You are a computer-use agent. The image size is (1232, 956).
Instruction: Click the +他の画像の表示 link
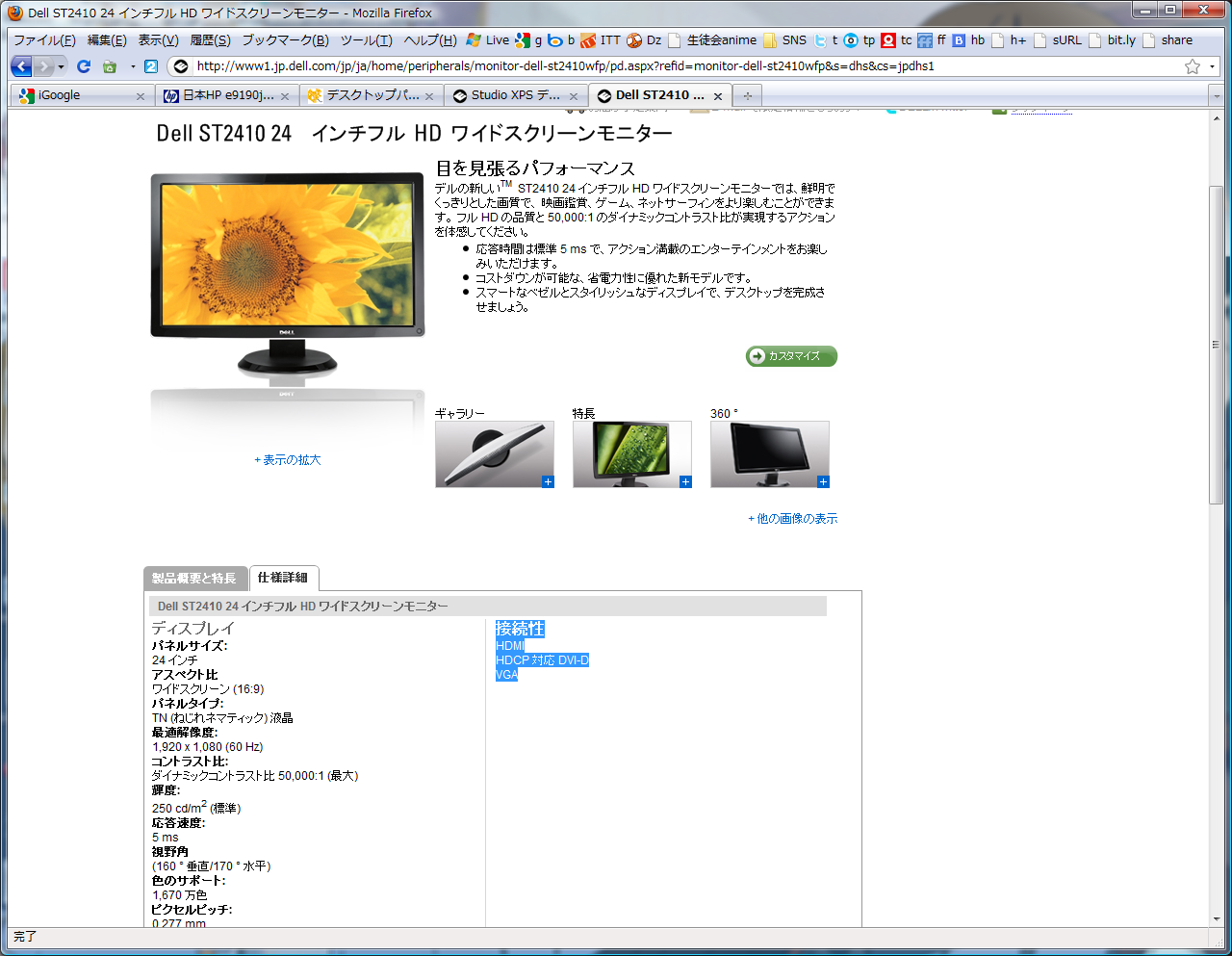coord(793,519)
